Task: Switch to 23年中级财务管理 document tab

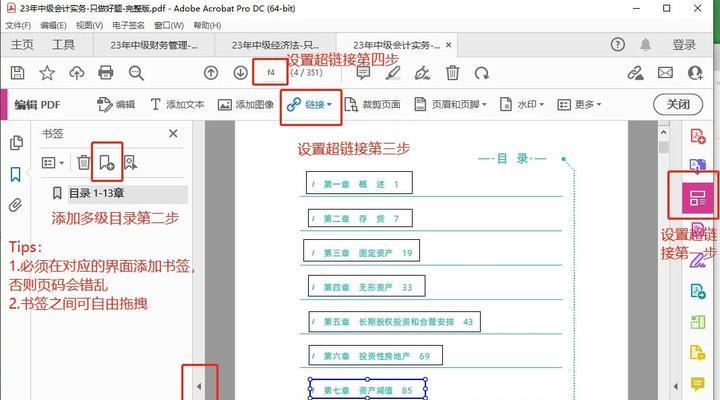Action: 154,45
